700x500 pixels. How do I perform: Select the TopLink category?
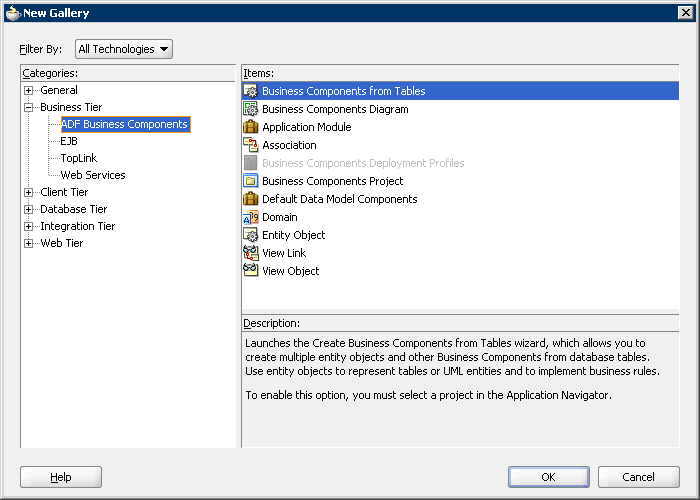coord(79,158)
